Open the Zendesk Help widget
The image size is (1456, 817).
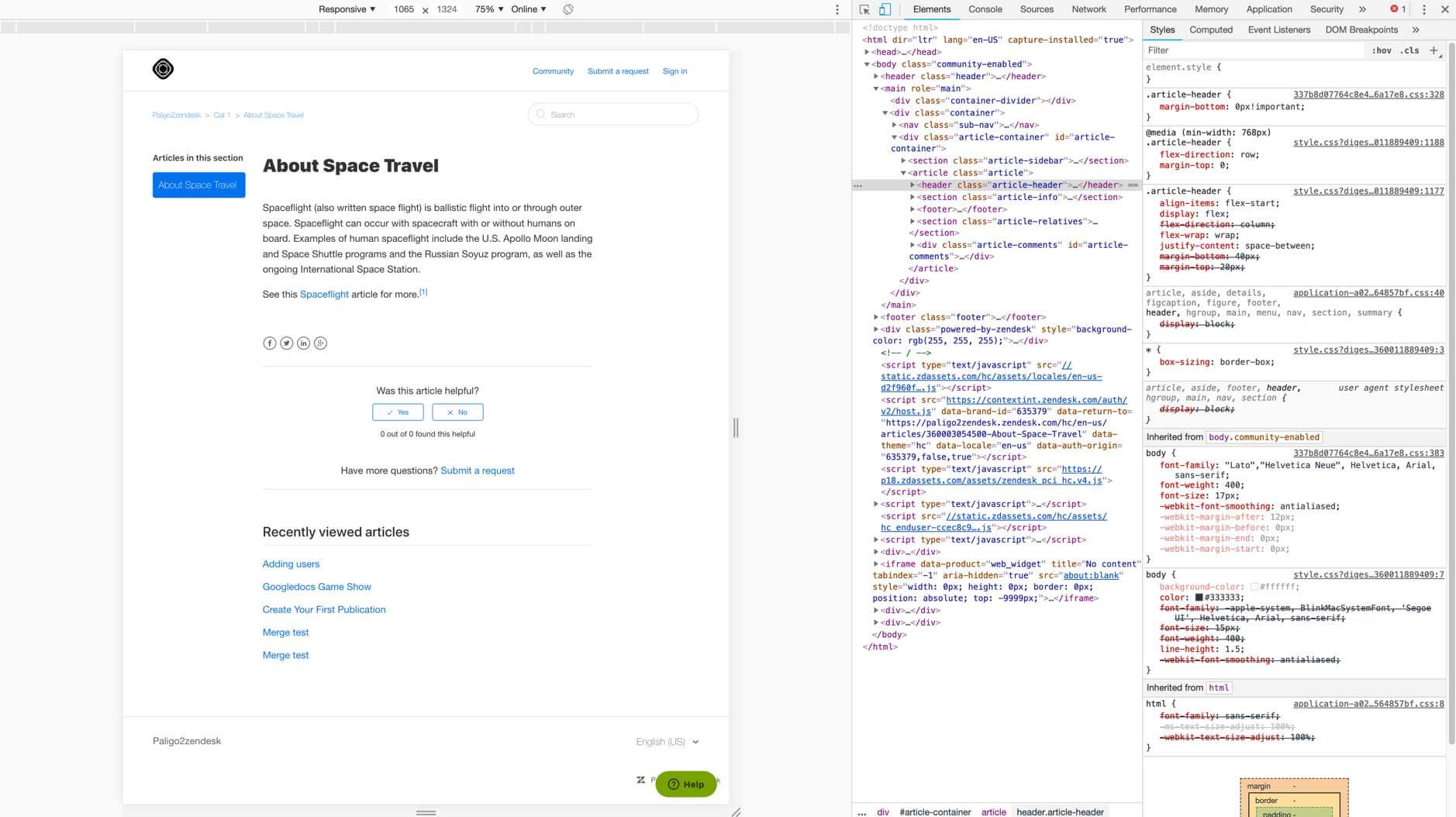click(x=687, y=784)
